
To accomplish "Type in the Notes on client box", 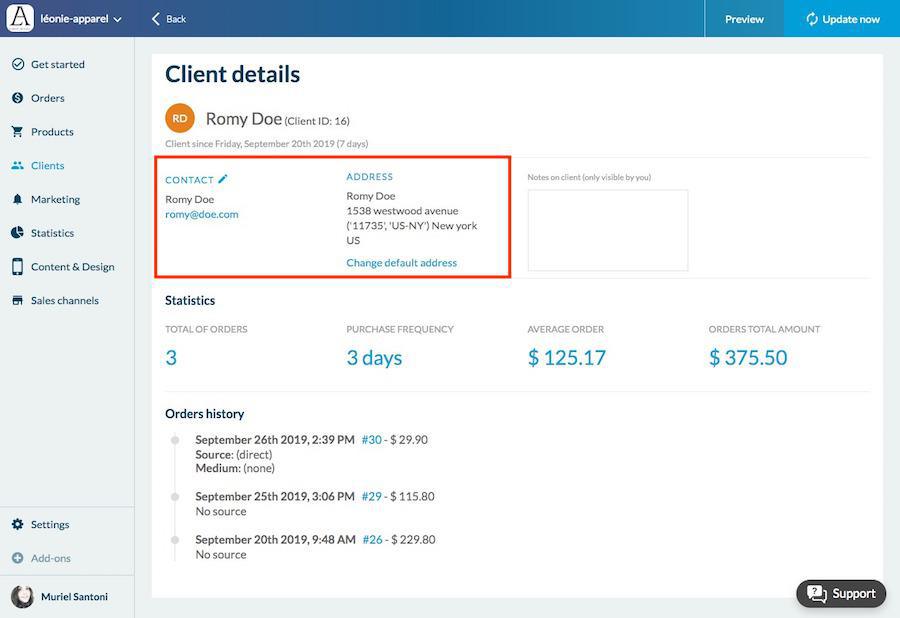I will coord(607,230).
